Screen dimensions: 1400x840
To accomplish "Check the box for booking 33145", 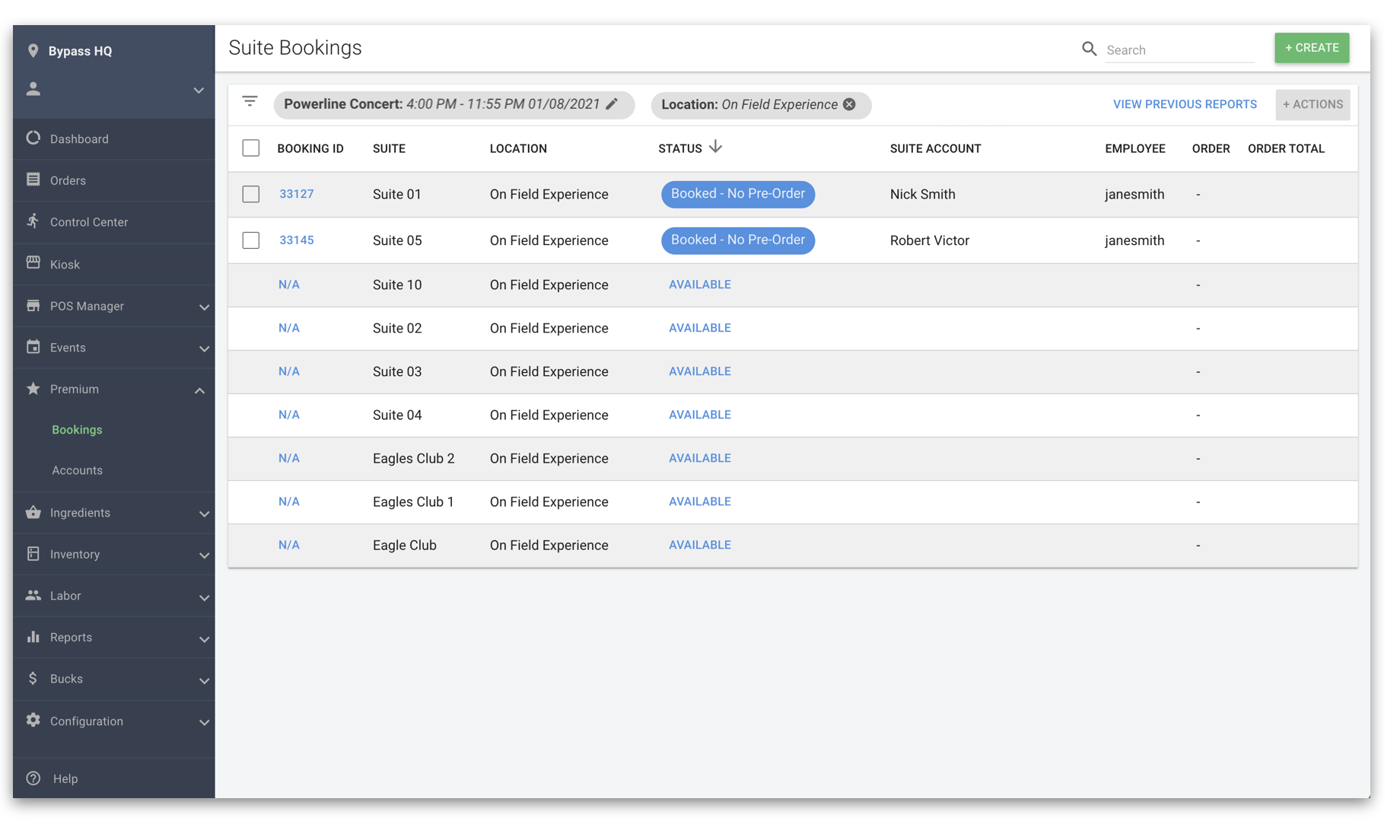I will click(x=250, y=240).
